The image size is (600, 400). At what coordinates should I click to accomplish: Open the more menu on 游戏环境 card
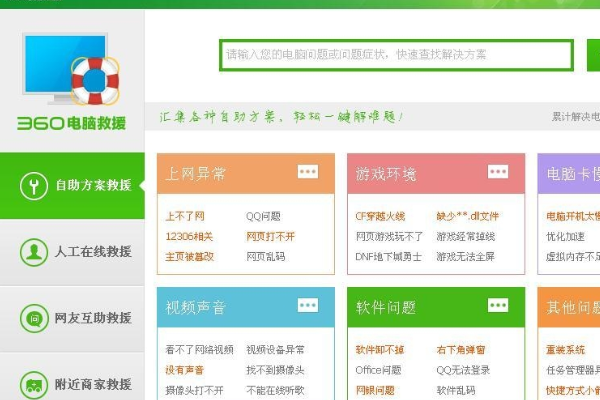click(498, 171)
